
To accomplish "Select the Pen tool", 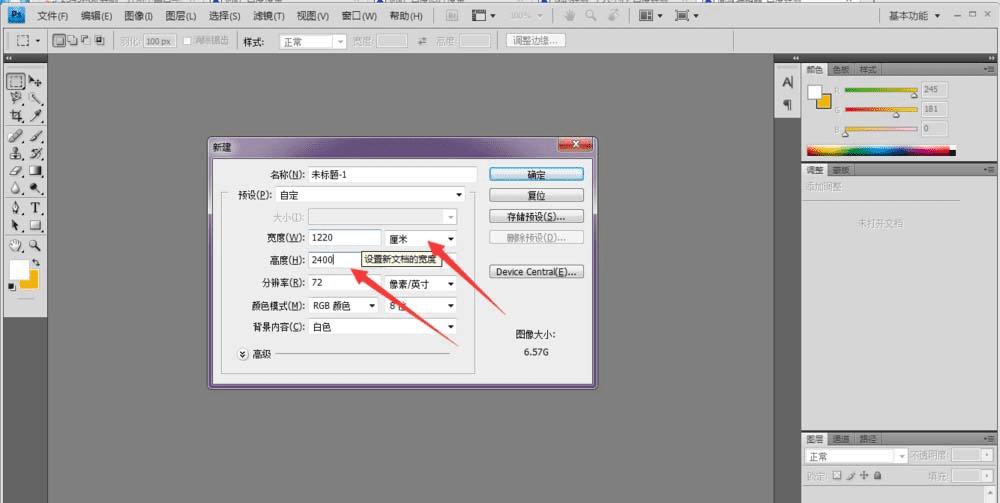I will [x=16, y=208].
